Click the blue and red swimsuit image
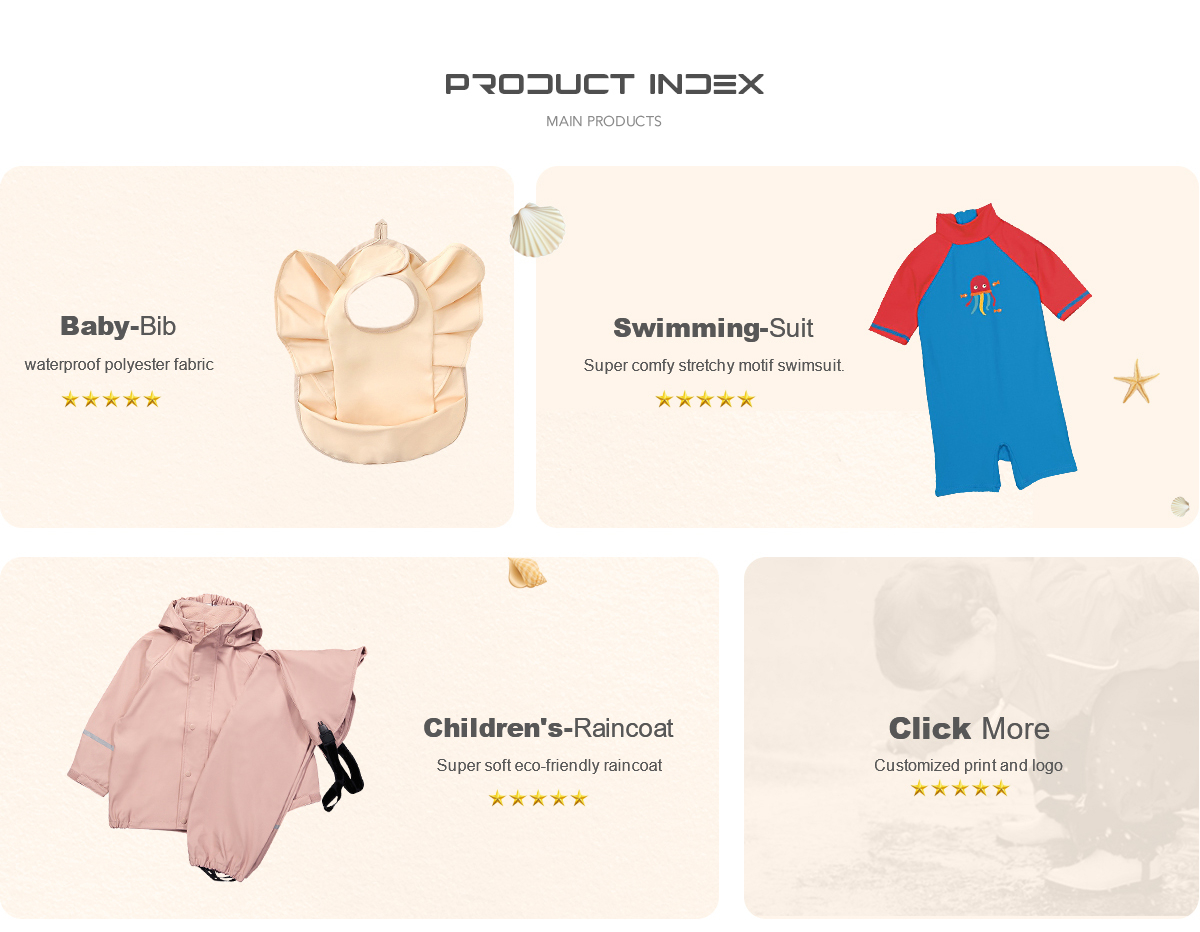 pos(980,349)
